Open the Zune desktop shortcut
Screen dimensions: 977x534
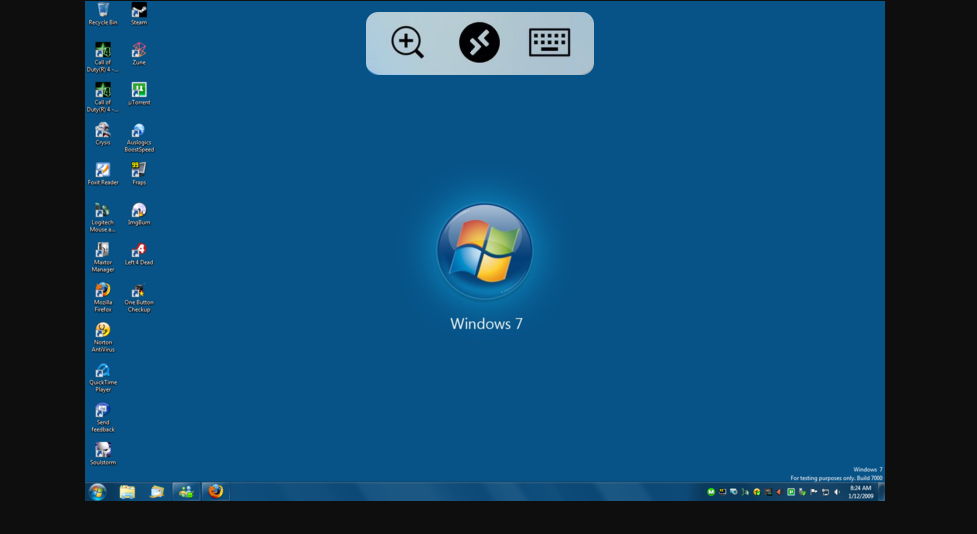click(x=139, y=51)
